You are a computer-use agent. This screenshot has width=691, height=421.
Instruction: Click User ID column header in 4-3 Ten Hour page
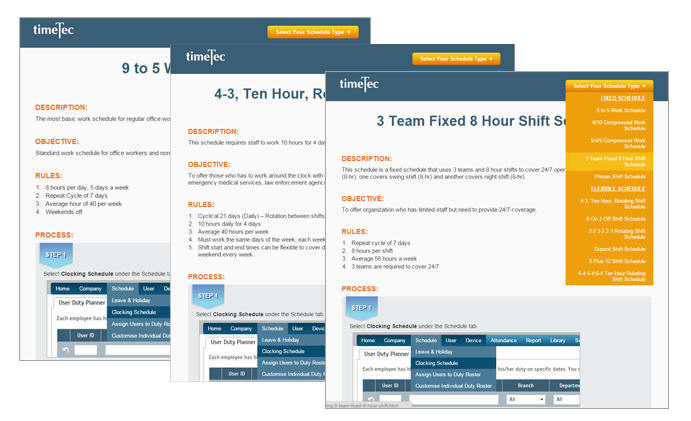click(x=236, y=374)
